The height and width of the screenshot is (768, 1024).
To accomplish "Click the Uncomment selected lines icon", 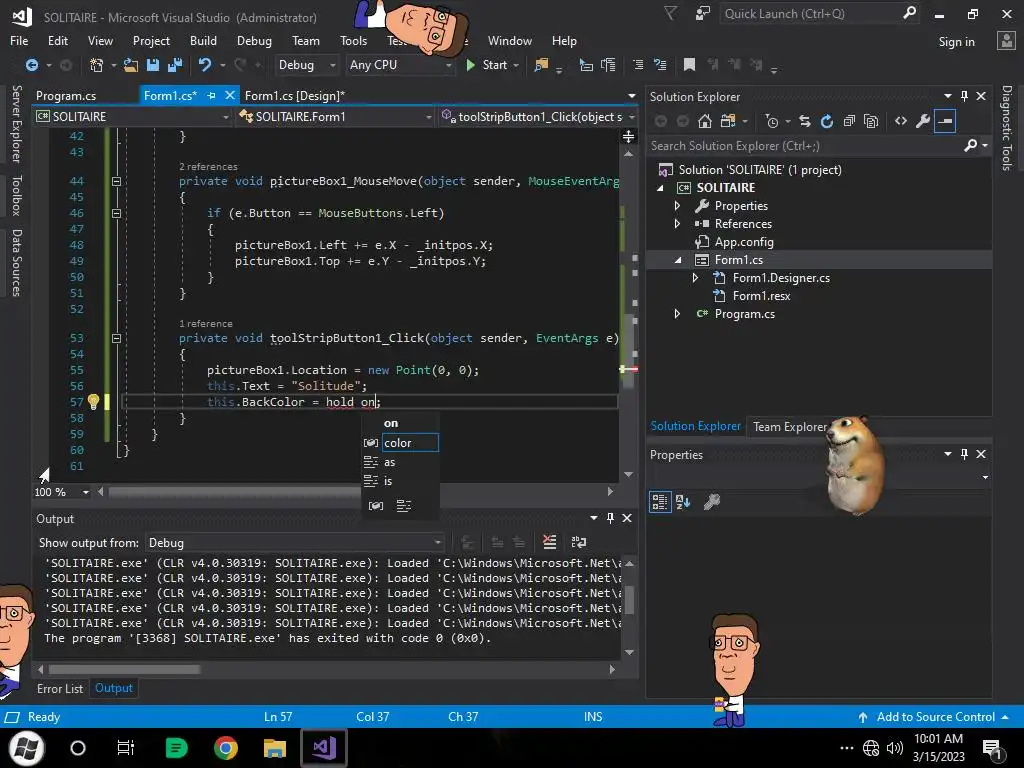I will click(660, 65).
